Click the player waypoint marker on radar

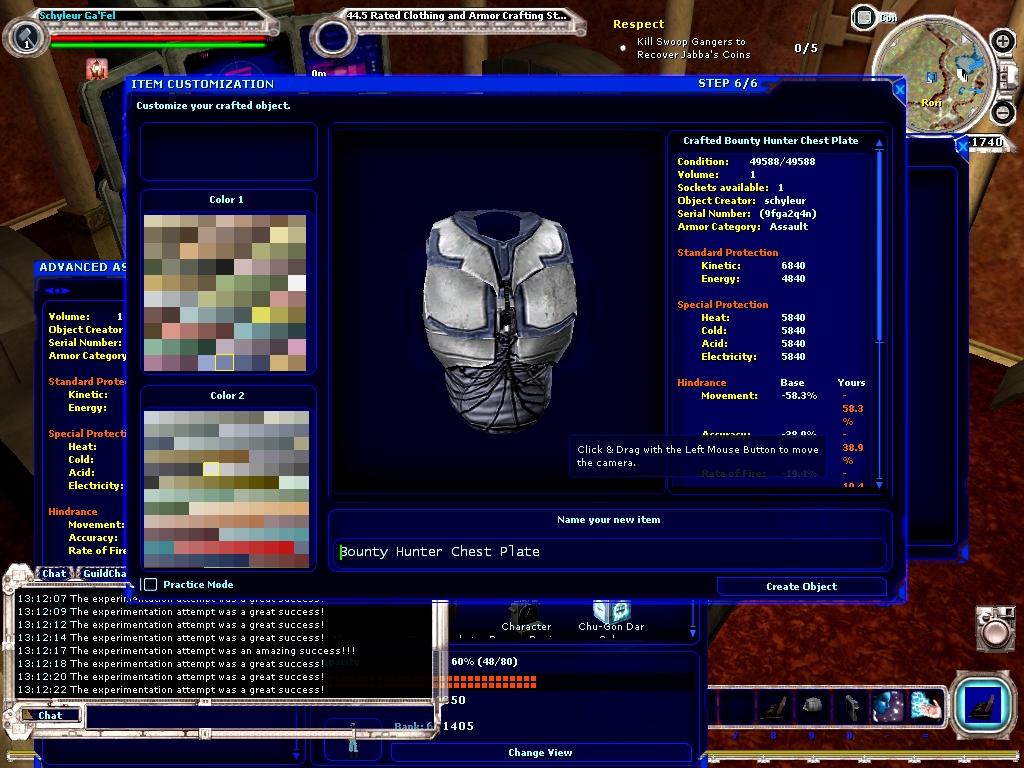(x=931, y=78)
